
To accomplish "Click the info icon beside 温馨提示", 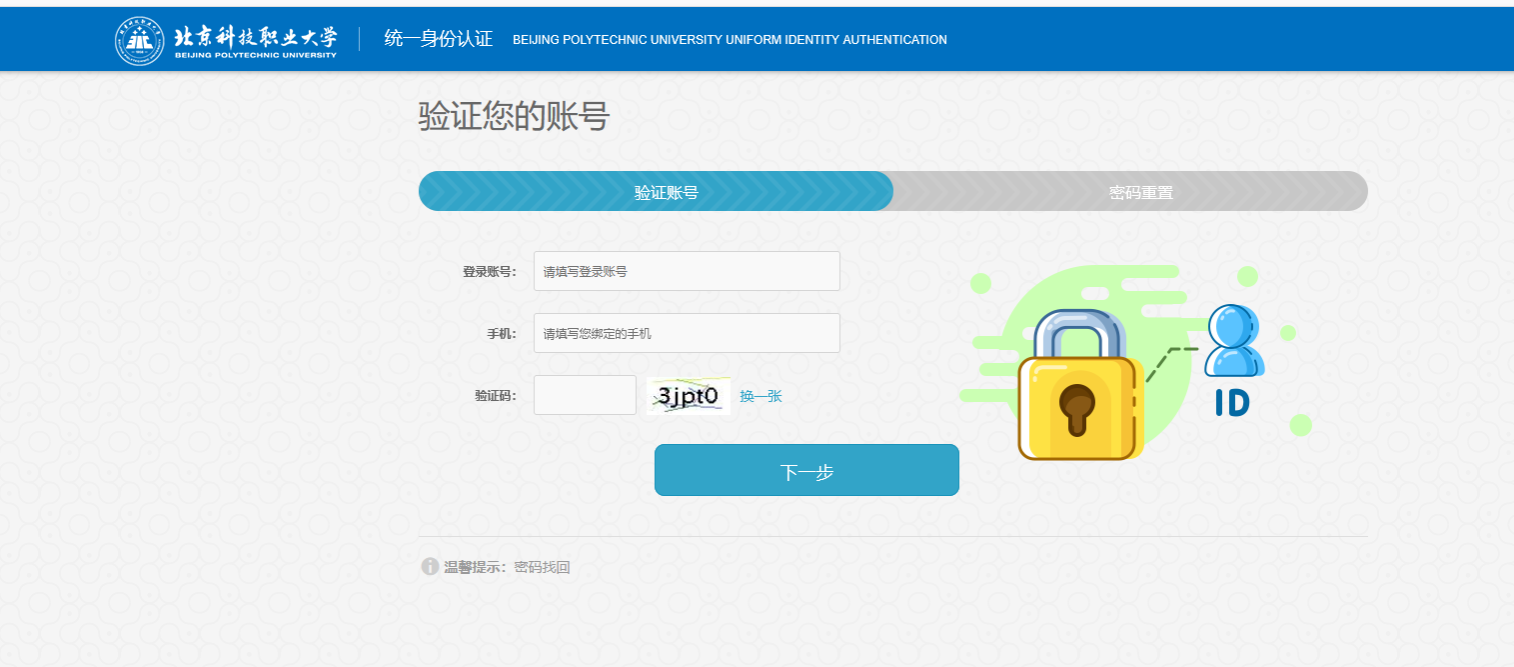I will (430, 567).
